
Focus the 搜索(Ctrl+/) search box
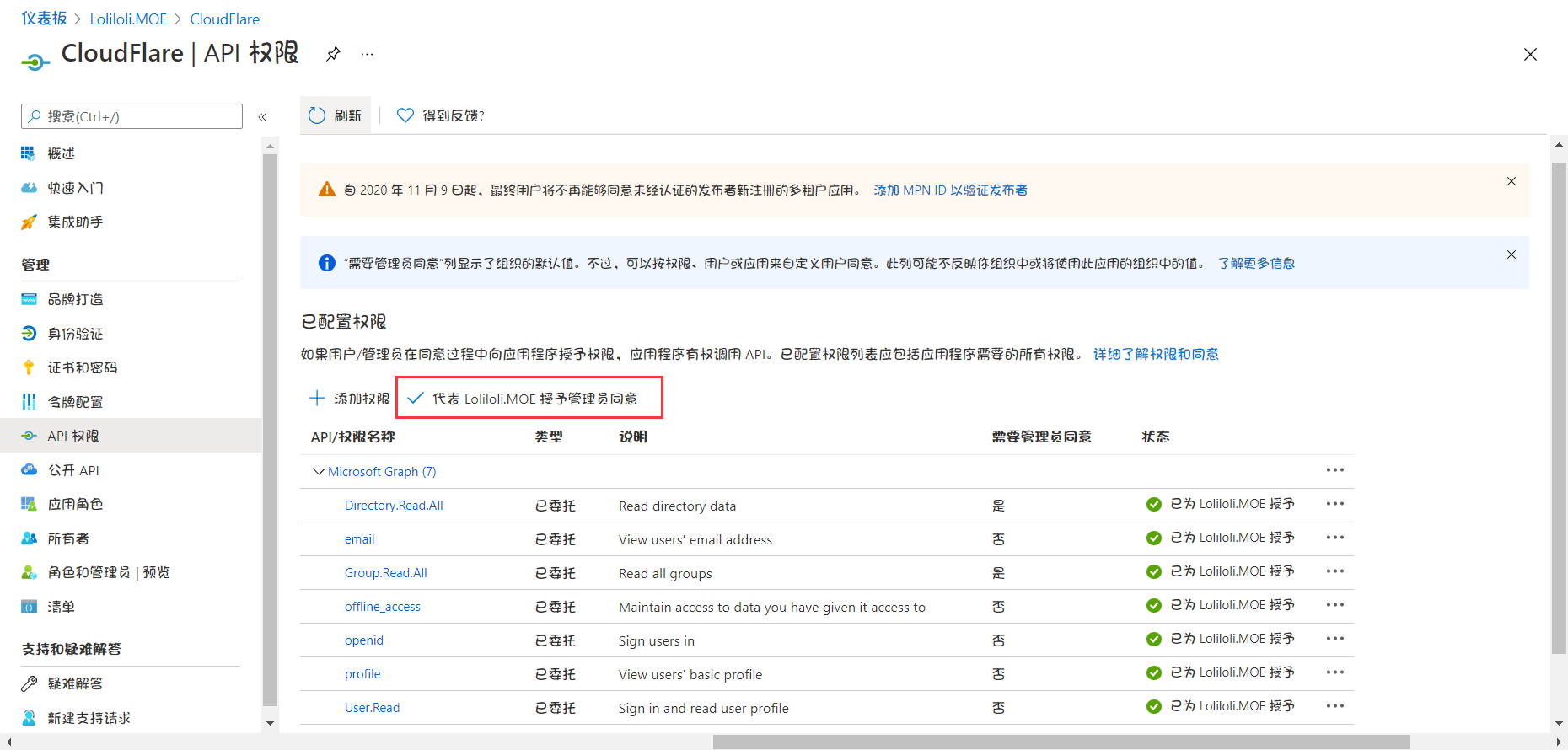click(132, 116)
